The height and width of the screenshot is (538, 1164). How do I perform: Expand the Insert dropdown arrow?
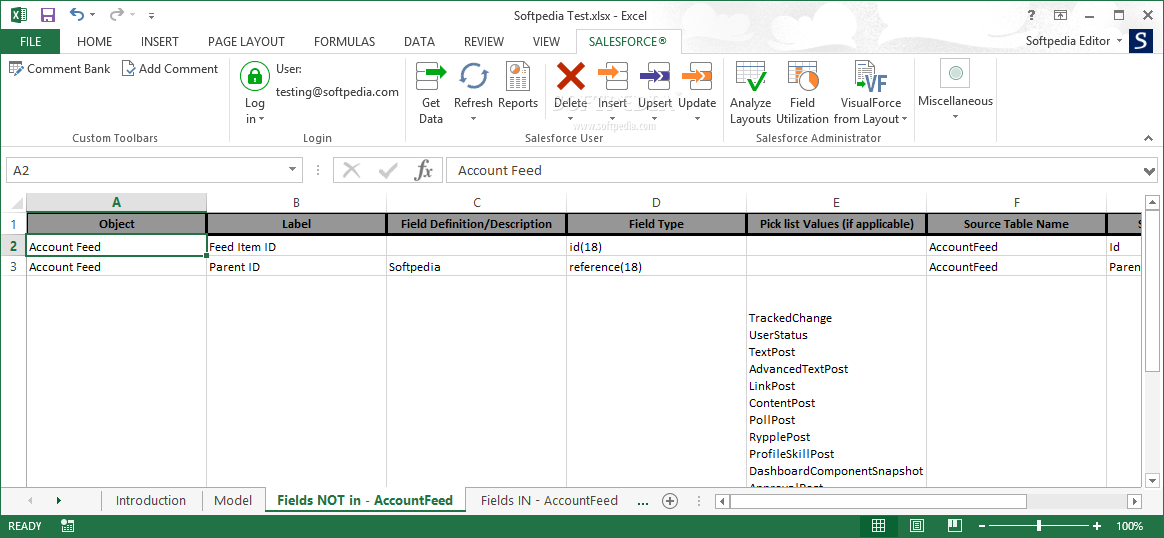click(x=612, y=119)
